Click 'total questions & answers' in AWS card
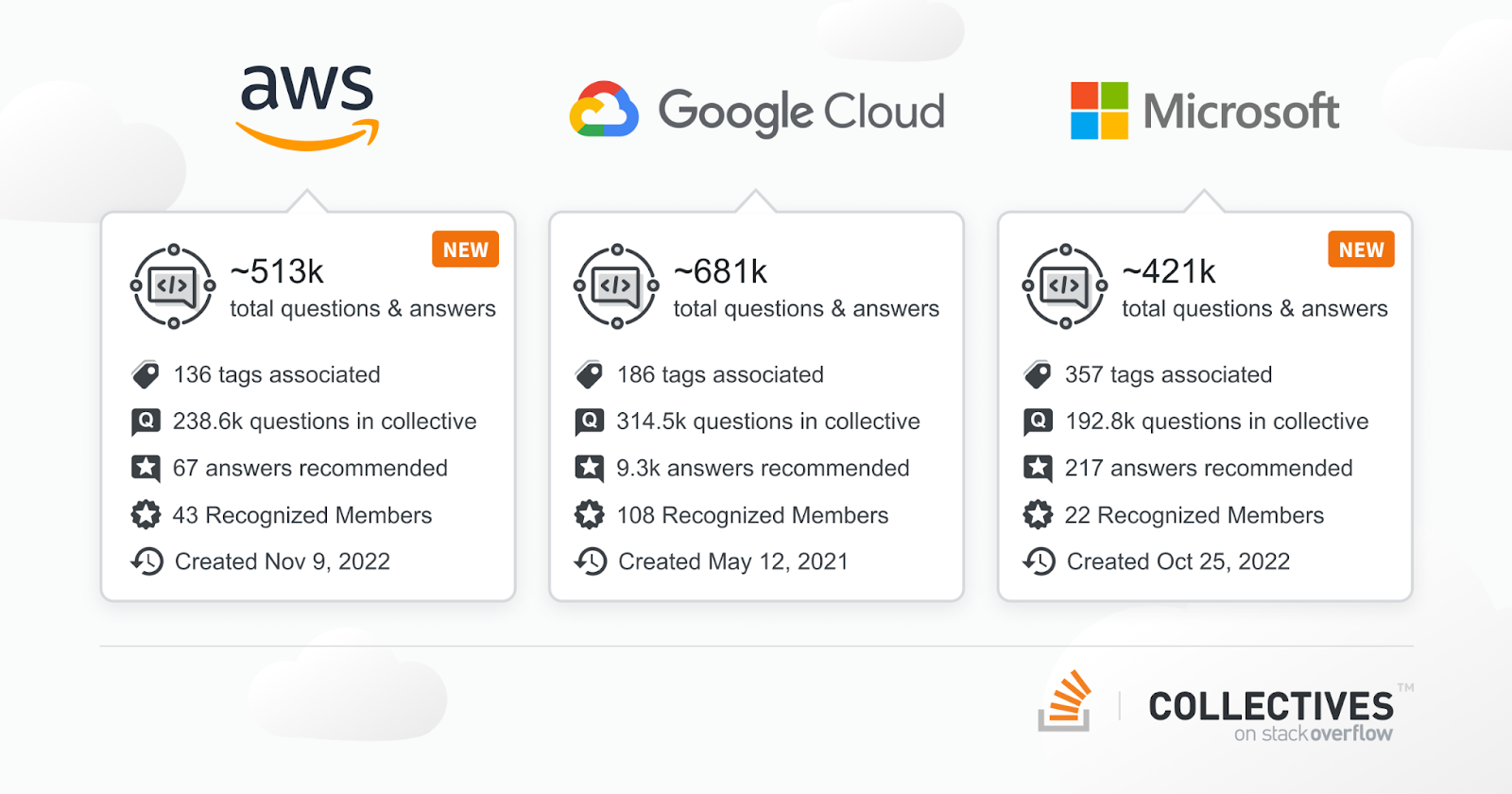The height and width of the screenshot is (794, 1512). pyautogui.click(x=363, y=308)
